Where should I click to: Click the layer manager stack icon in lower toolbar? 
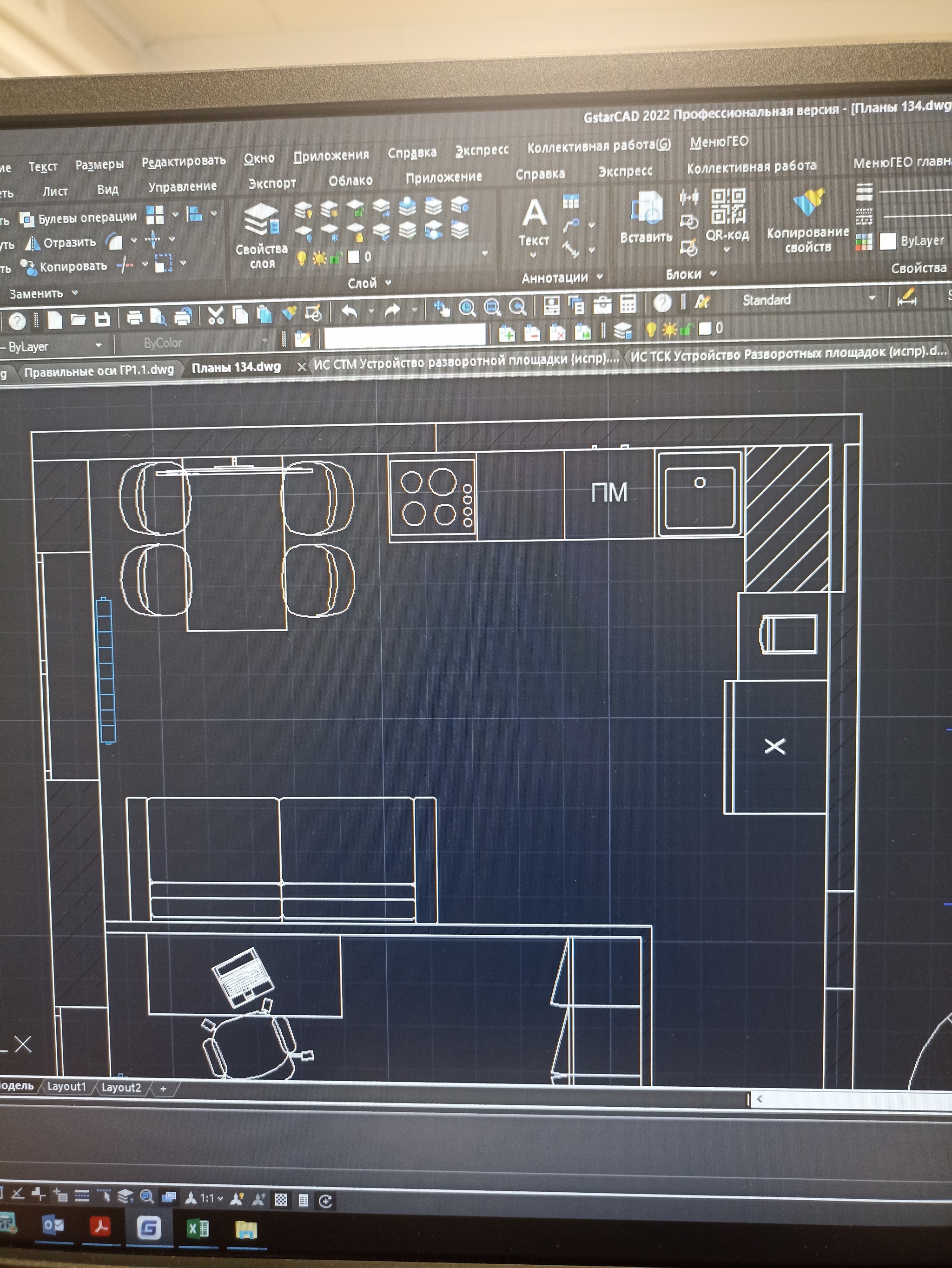pos(622,330)
